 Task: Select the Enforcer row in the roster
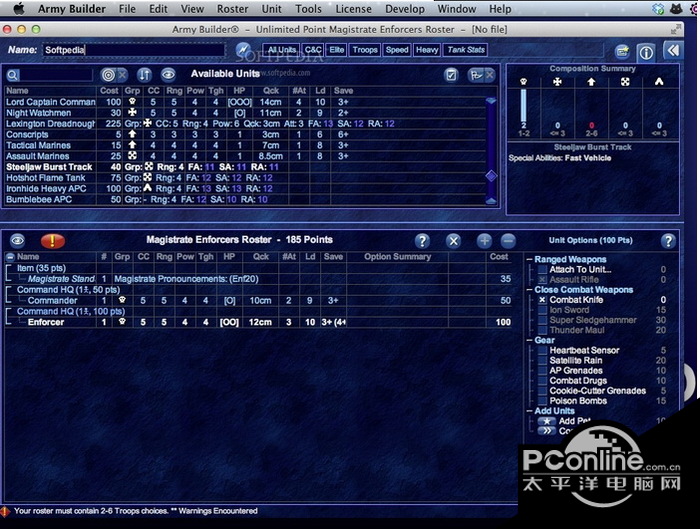click(x=259, y=322)
